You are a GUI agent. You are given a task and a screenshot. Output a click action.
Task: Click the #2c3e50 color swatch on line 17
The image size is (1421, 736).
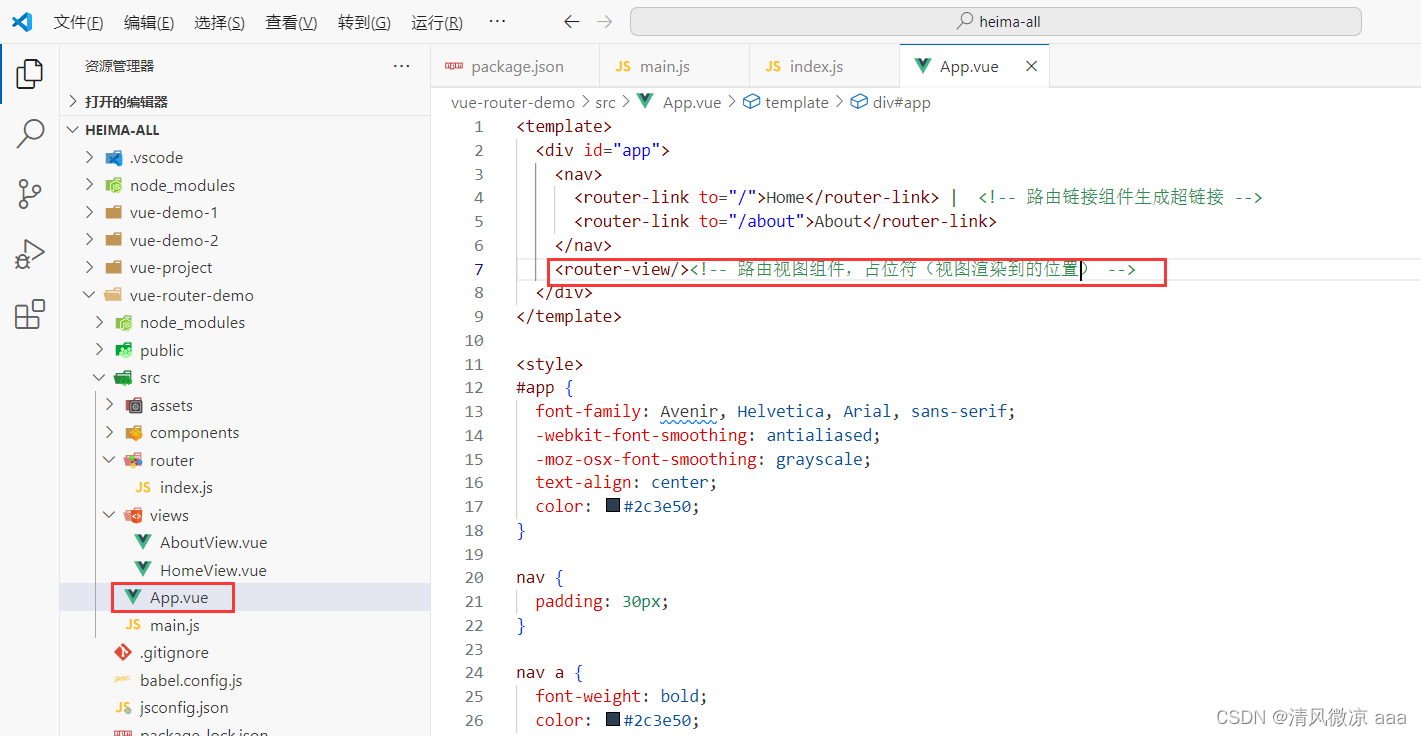tap(613, 506)
